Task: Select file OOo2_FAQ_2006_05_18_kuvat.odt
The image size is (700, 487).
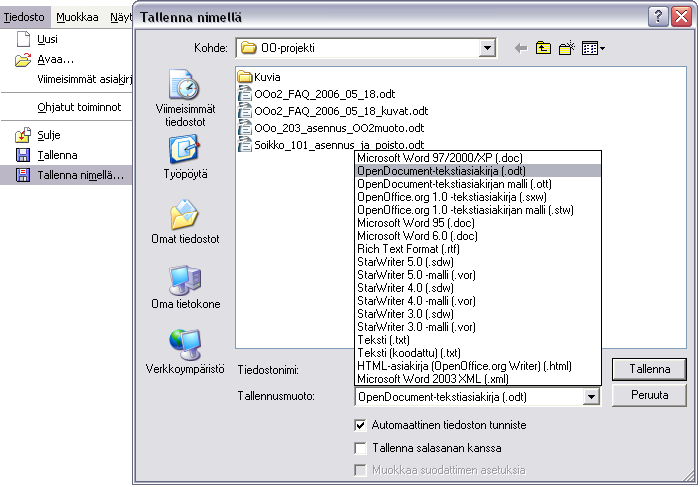Action: (333, 111)
